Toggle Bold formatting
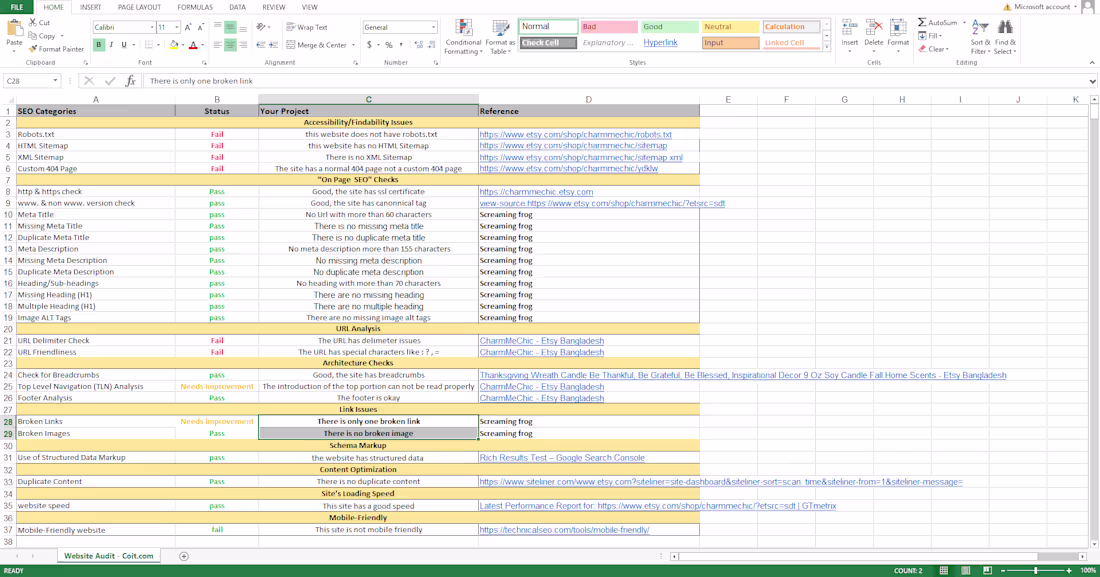This screenshot has height=577, width=1100. tap(99, 45)
